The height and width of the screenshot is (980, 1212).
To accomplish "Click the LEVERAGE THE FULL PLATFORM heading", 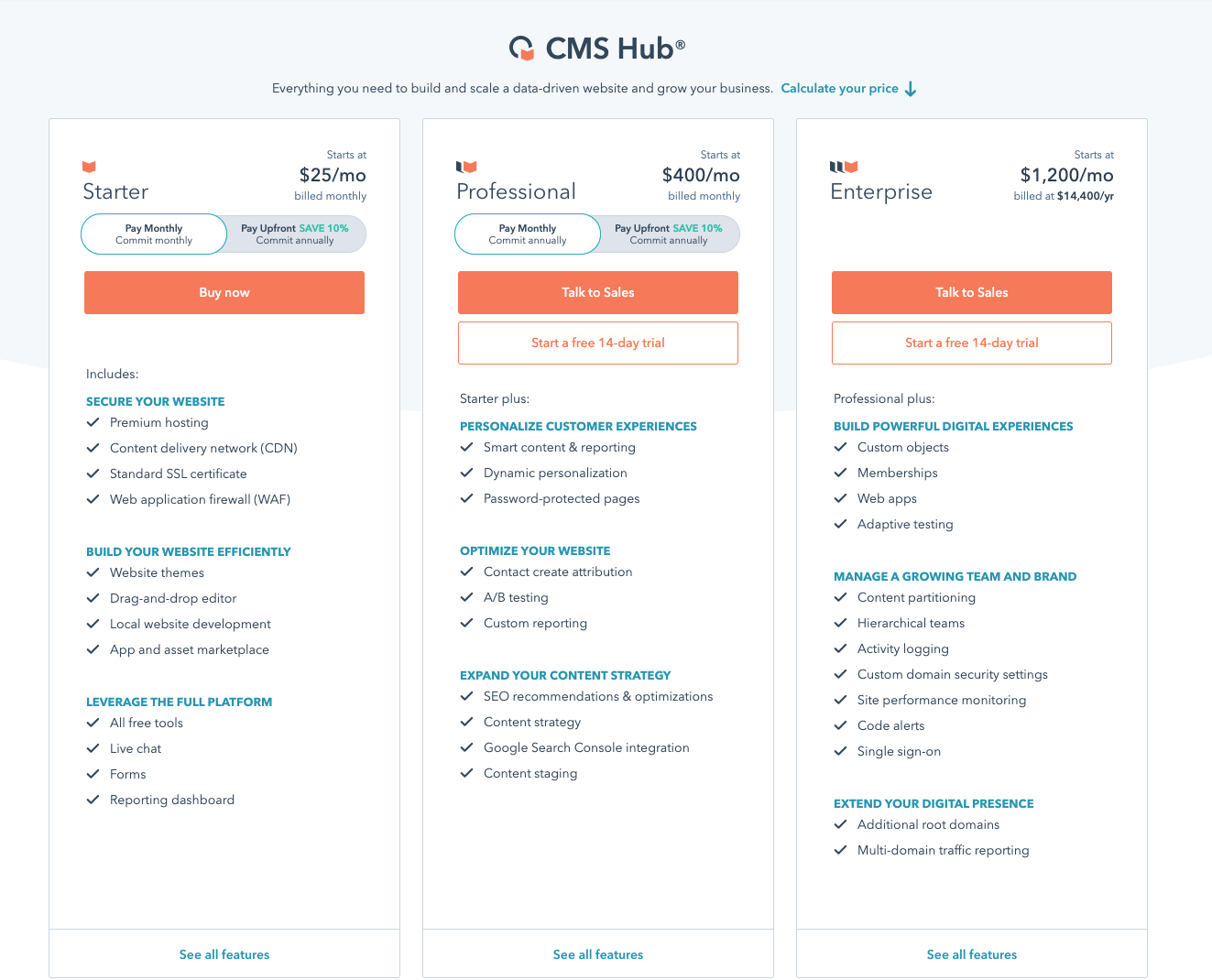I will click(x=180, y=702).
